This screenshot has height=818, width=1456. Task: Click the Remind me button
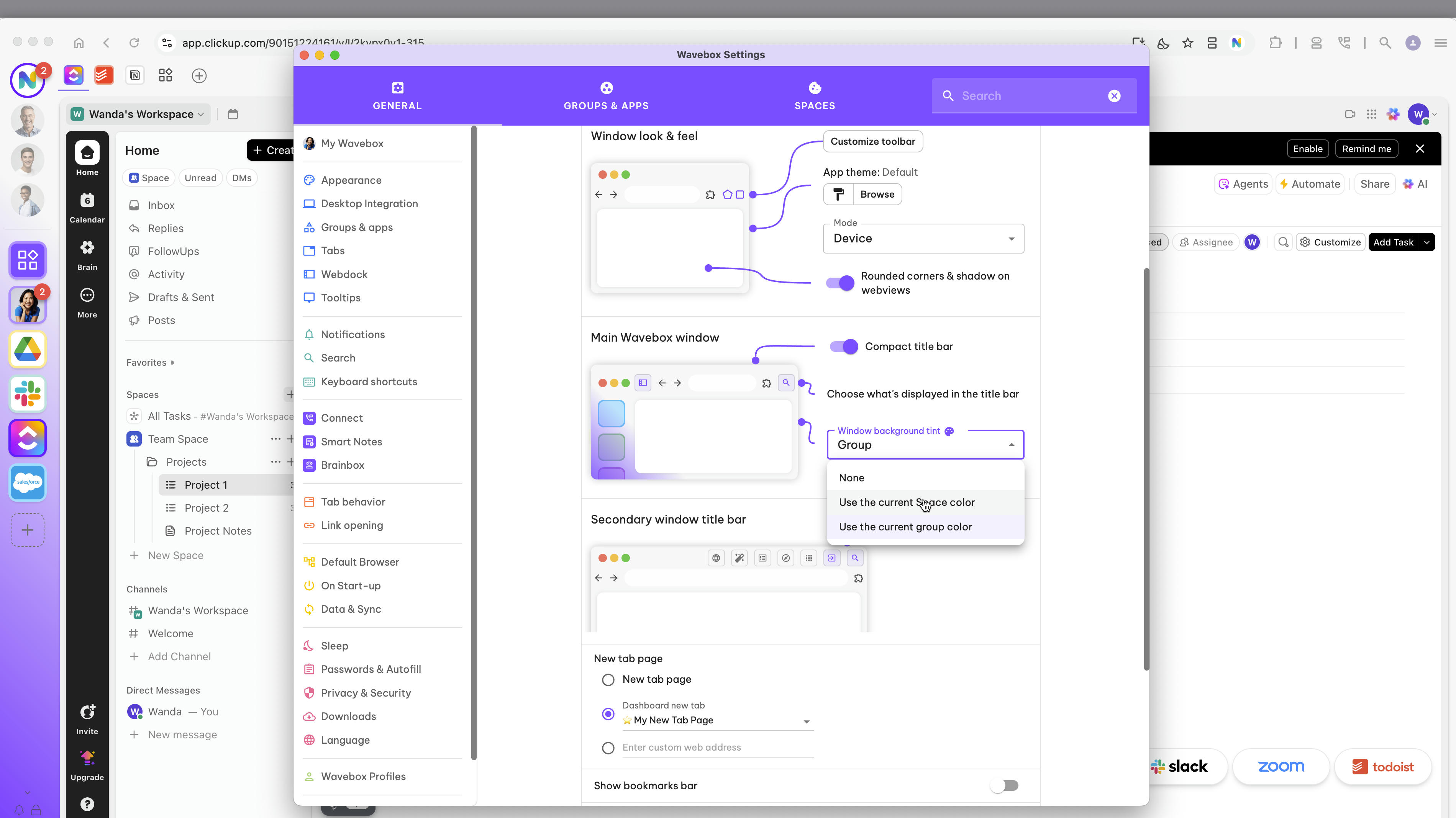[x=1366, y=149]
